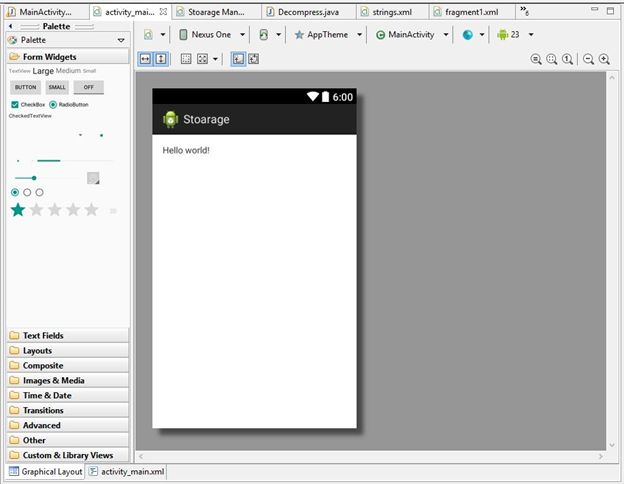Click the configuration file icon in toolbar

(148, 35)
